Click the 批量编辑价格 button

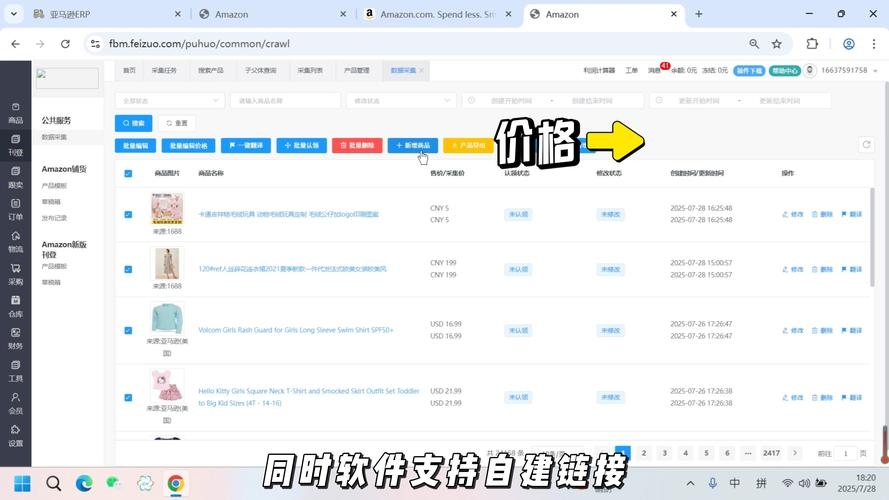[x=188, y=146]
